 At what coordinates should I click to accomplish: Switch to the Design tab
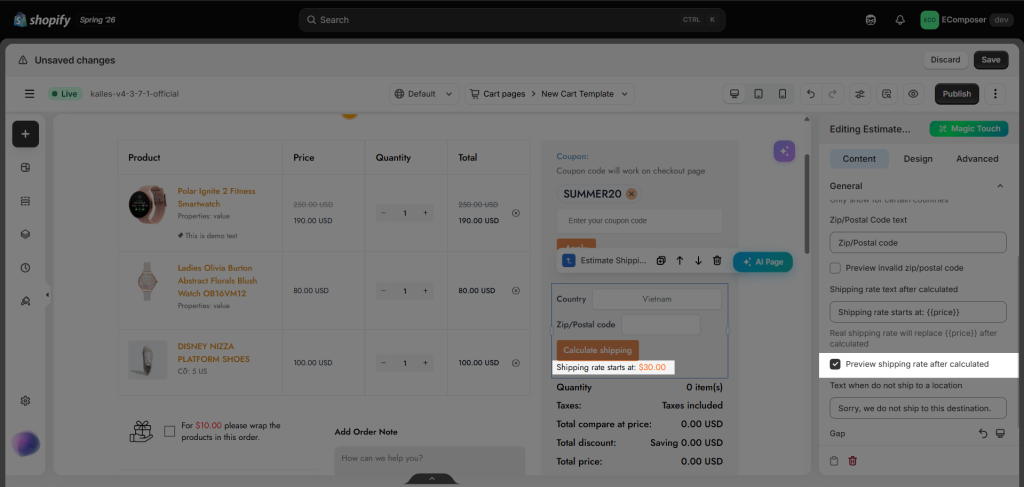coord(918,159)
